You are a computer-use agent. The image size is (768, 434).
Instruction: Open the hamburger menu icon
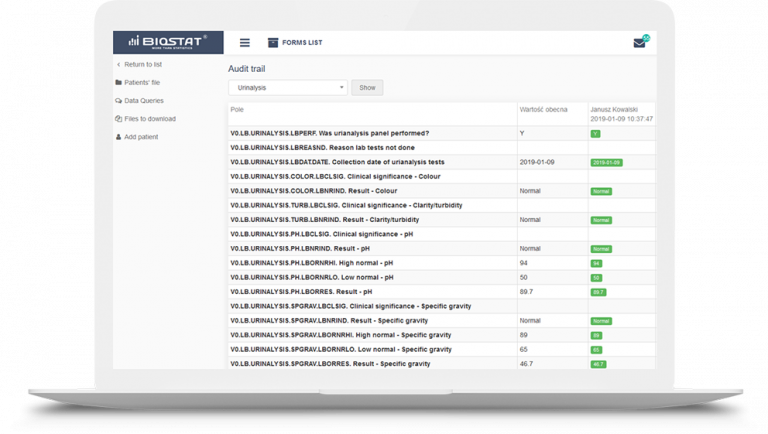pyautogui.click(x=245, y=43)
